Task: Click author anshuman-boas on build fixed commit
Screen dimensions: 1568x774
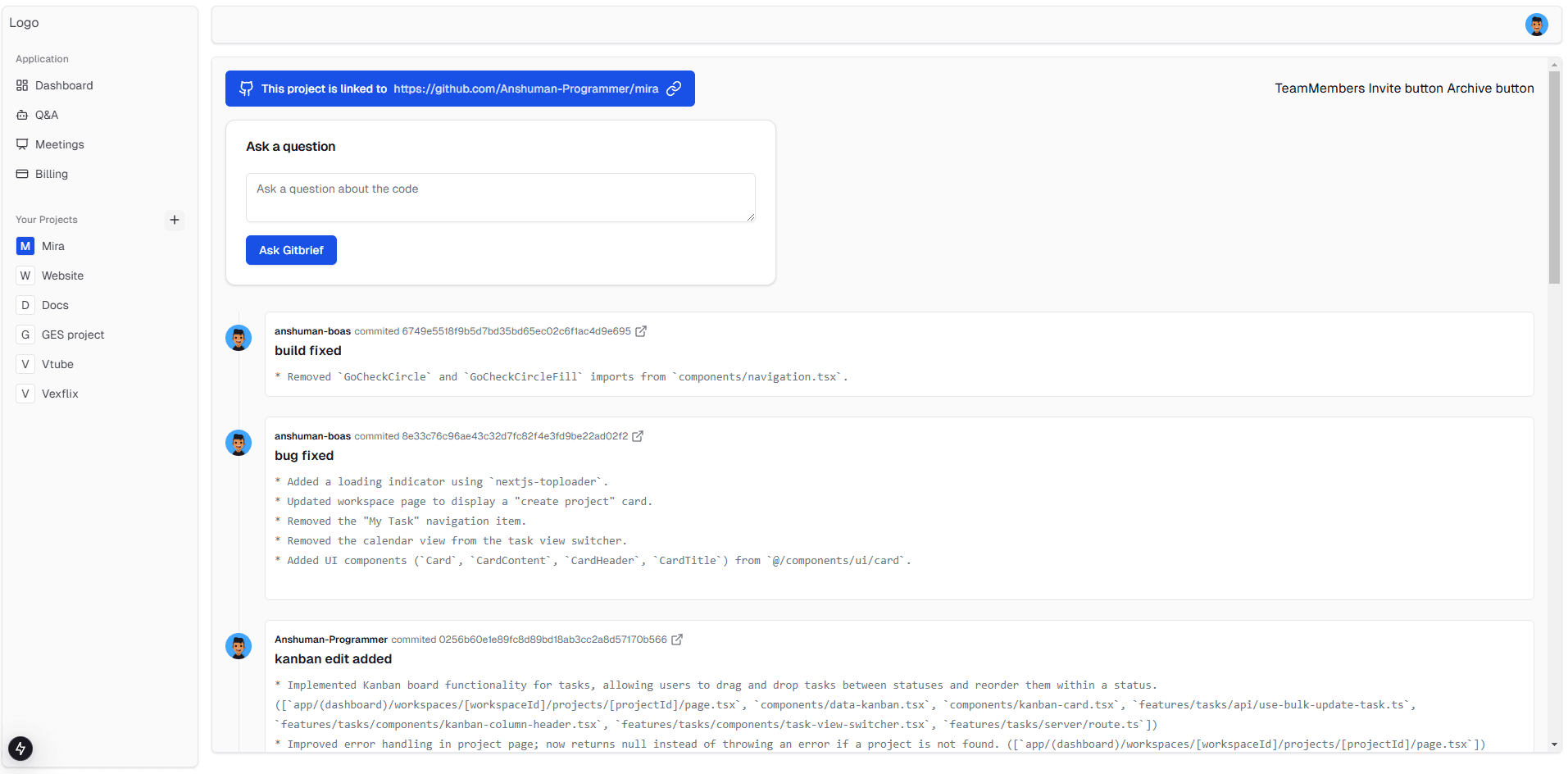Action: pos(312,331)
